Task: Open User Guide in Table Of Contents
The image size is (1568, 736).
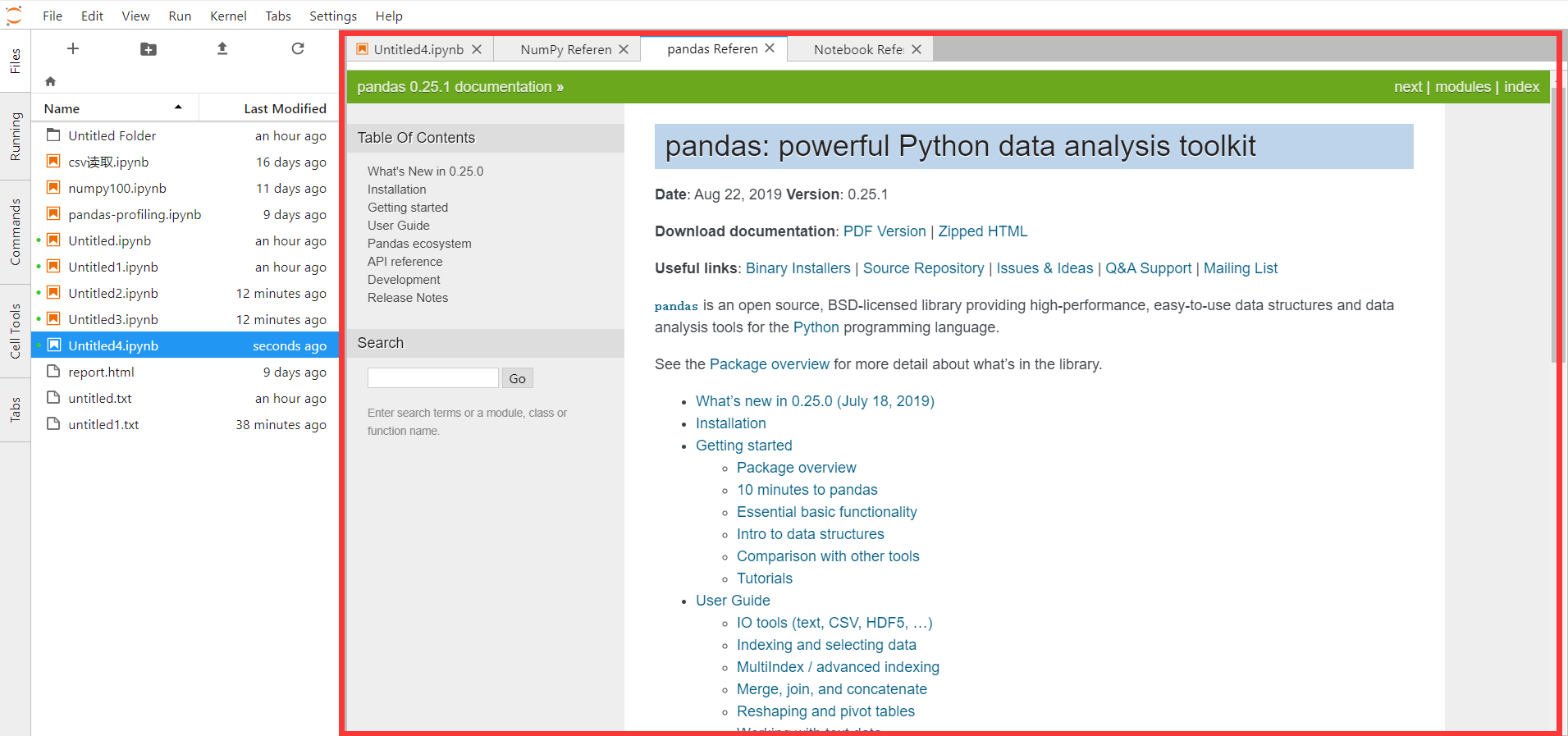Action: coord(399,226)
